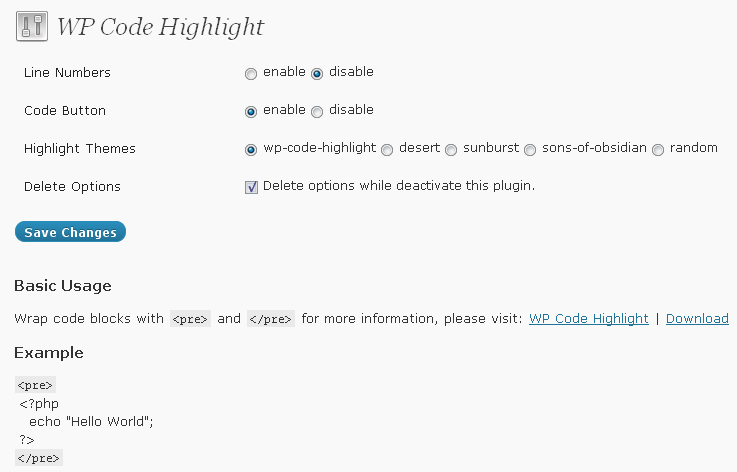Screen dimensions: 737x472
Task: Pick the sunburst highlight theme
Action: coord(451,150)
